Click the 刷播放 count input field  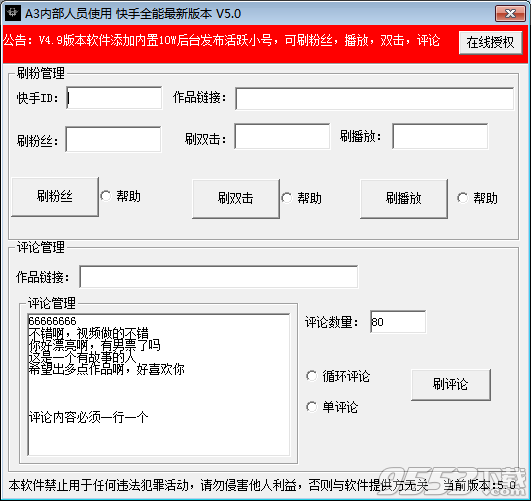click(440, 137)
